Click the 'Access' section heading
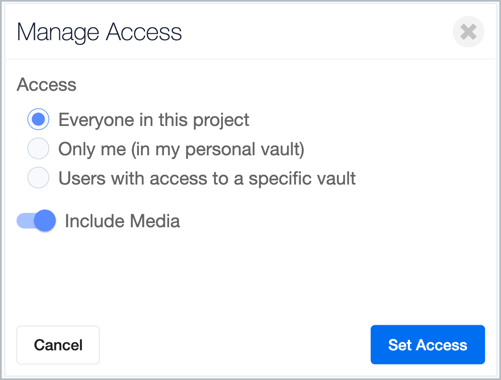The image size is (501, 380). pyautogui.click(x=47, y=85)
